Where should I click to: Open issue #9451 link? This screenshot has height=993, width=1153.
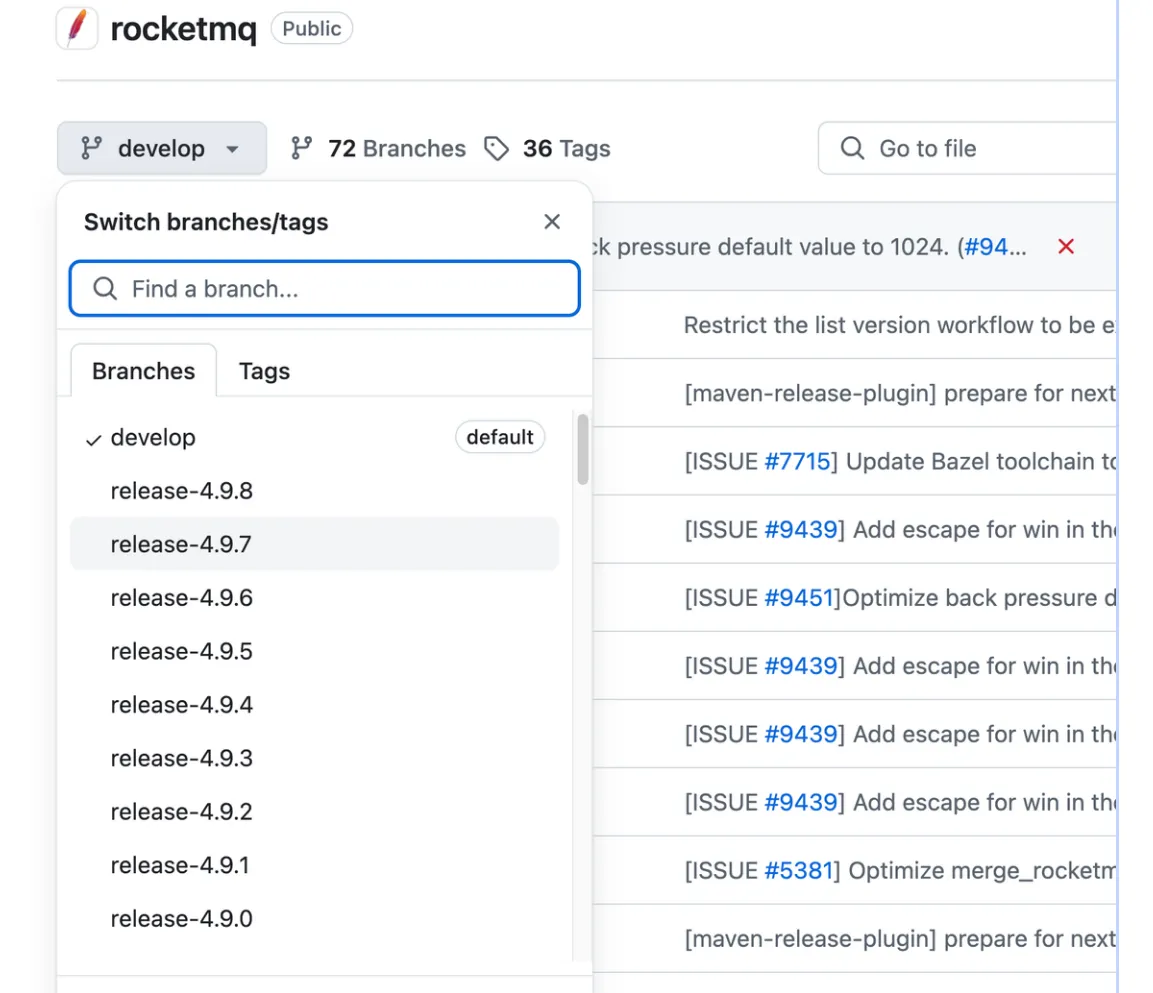(x=799, y=597)
